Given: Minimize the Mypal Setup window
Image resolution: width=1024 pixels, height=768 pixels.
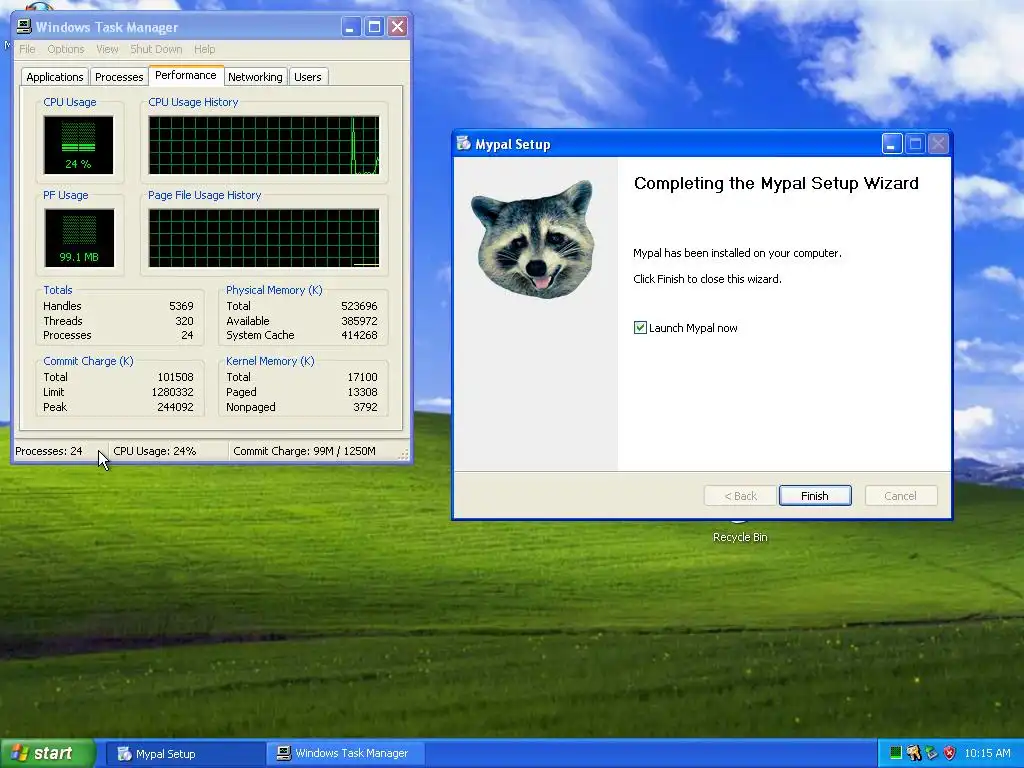Looking at the screenshot, I should 892,144.
